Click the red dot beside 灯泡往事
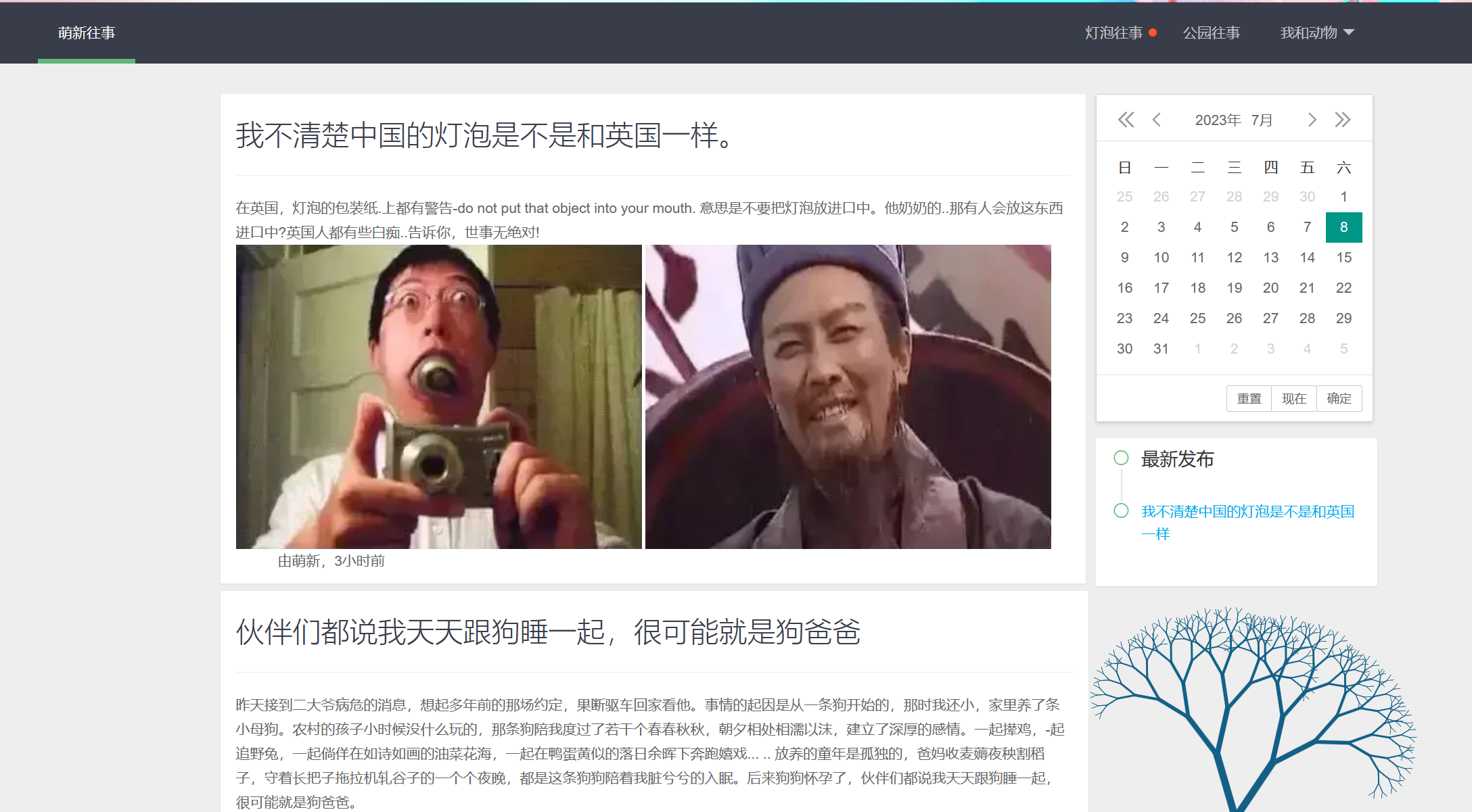Viewport: 1472px width, 812px height. point(1153,32)
